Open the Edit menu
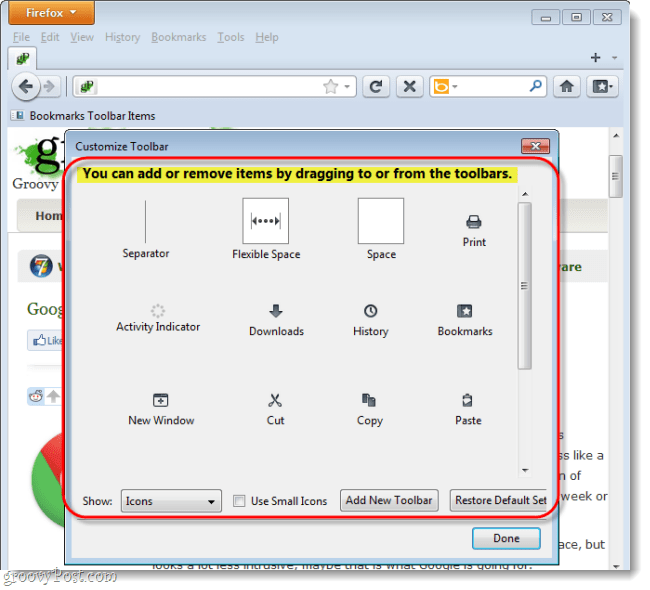The image size is (650, 590). click(50, 37)
